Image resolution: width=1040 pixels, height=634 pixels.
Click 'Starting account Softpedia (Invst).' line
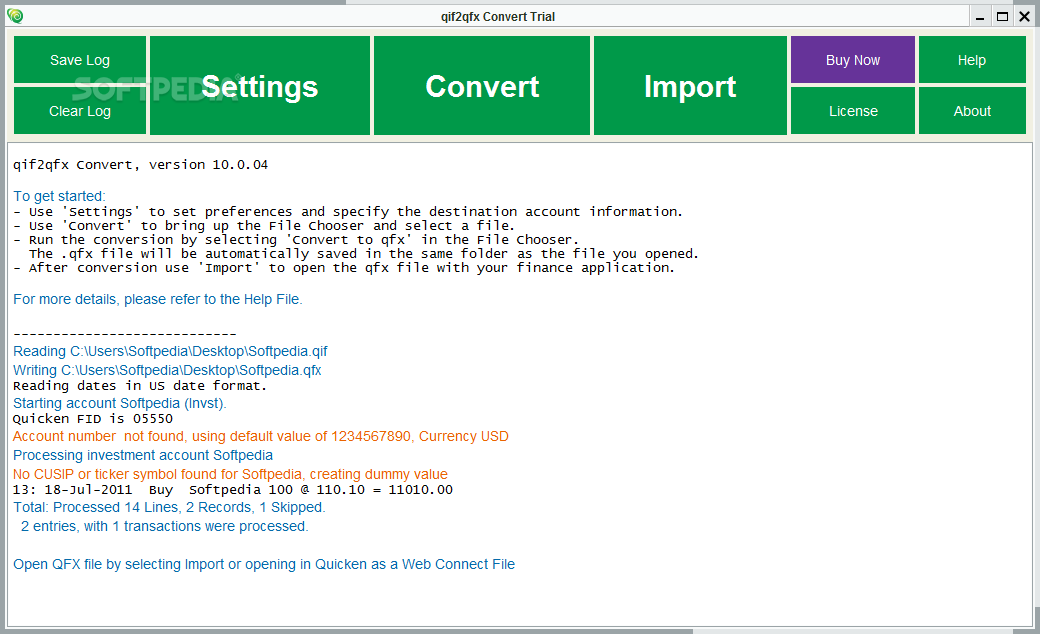(119, 403)
